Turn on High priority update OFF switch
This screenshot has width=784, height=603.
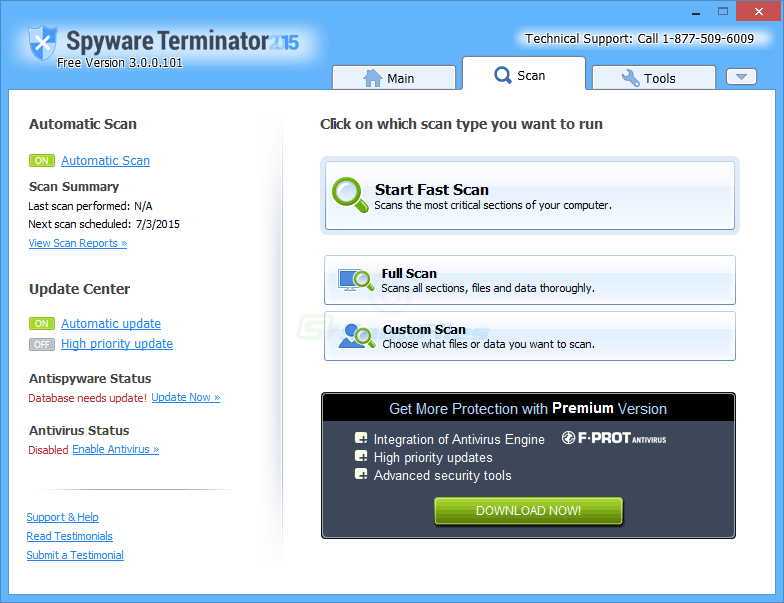point(42,344)
